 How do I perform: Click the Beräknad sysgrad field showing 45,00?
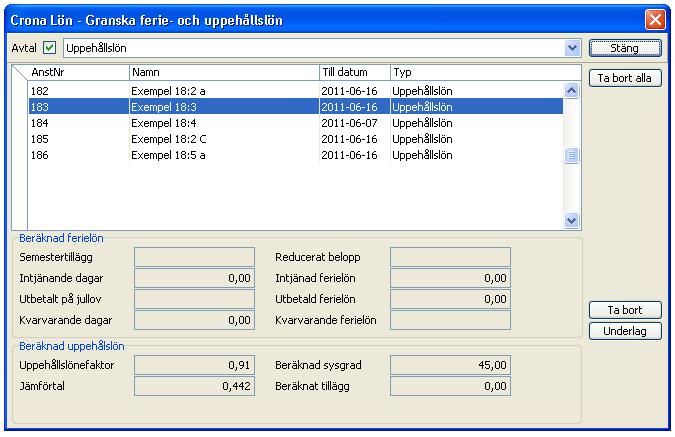click(x=450, y=365)
